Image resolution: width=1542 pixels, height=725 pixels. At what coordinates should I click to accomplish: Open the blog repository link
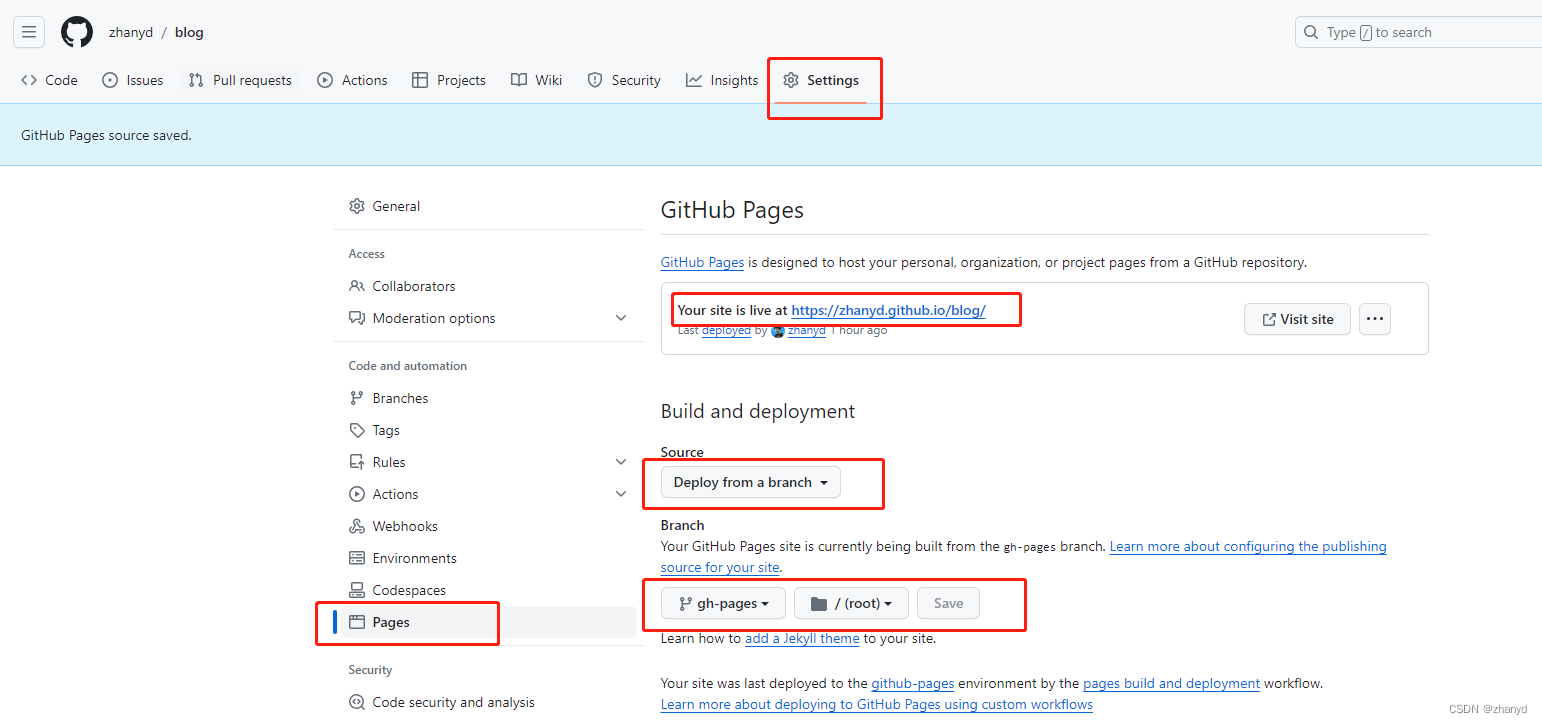click(189, 32)
